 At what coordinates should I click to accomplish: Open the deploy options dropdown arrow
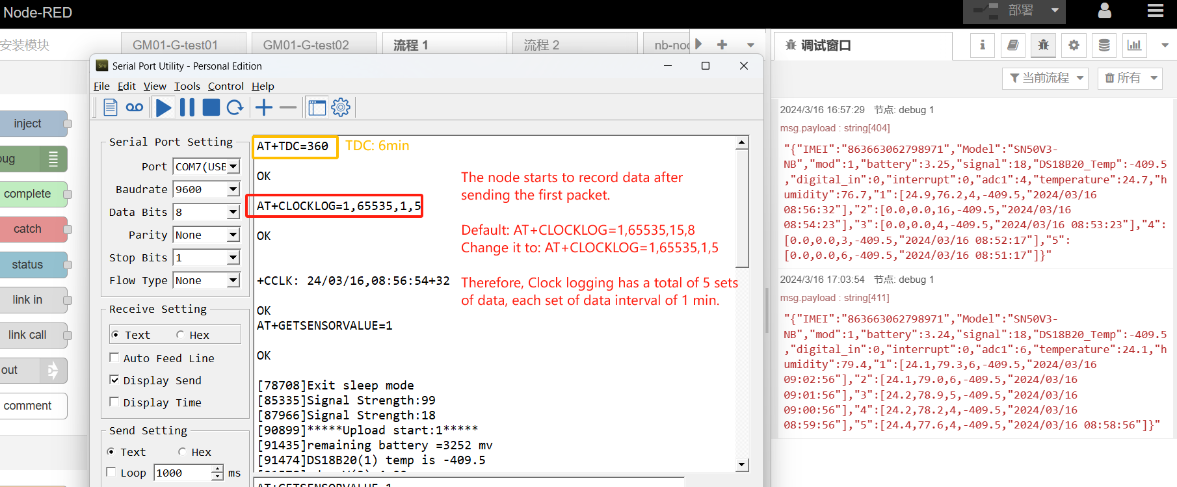tap(1054, 11)
